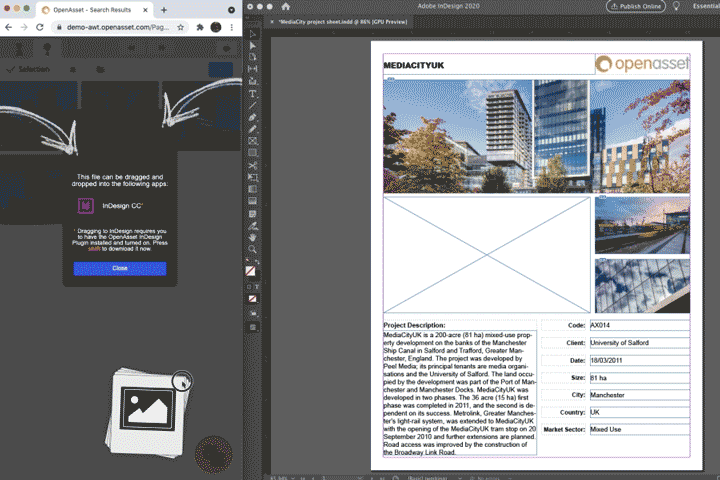Bookmark this page with the star icon
Screen dimensions: 720x480
click(x=180, y=27)
